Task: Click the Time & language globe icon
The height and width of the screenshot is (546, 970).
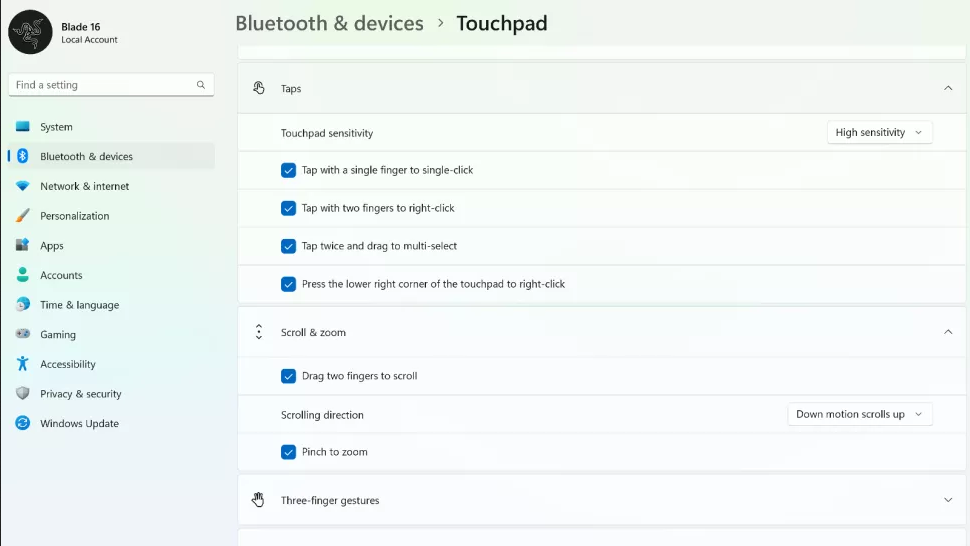Action: point(23,304)
